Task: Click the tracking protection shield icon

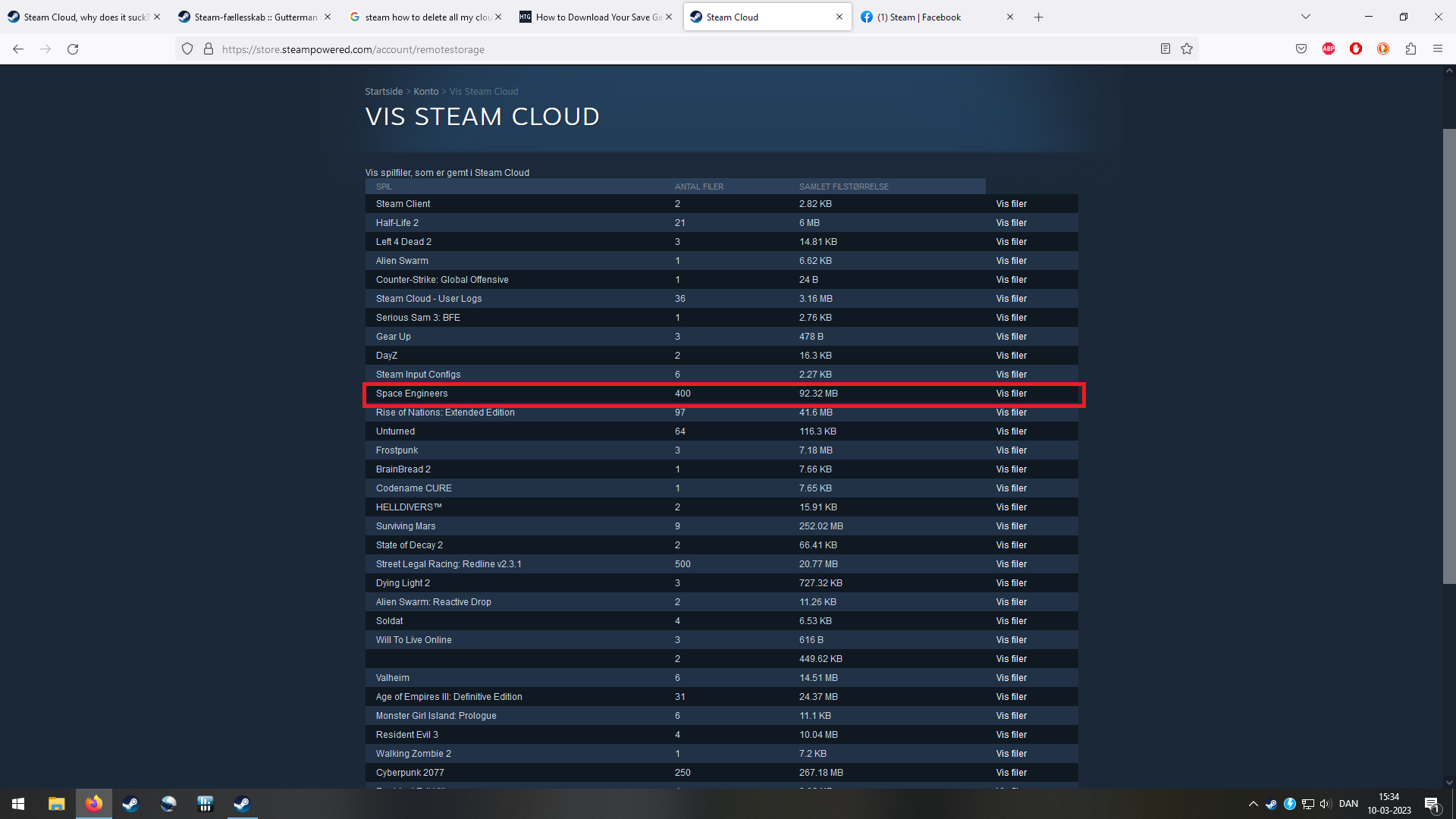Action: click(x=187, y=49)
